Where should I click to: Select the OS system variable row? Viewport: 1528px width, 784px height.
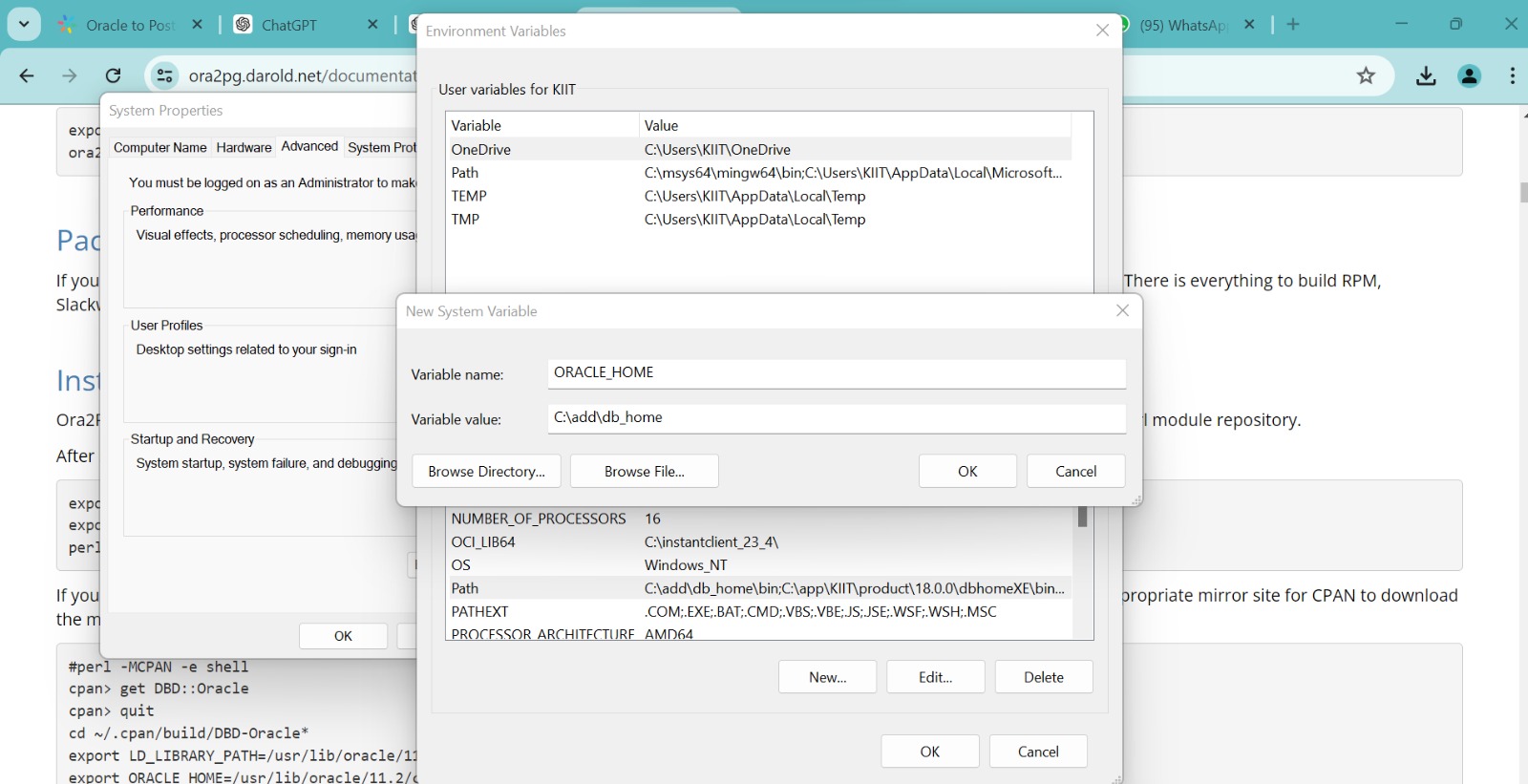tap(758, 564)
